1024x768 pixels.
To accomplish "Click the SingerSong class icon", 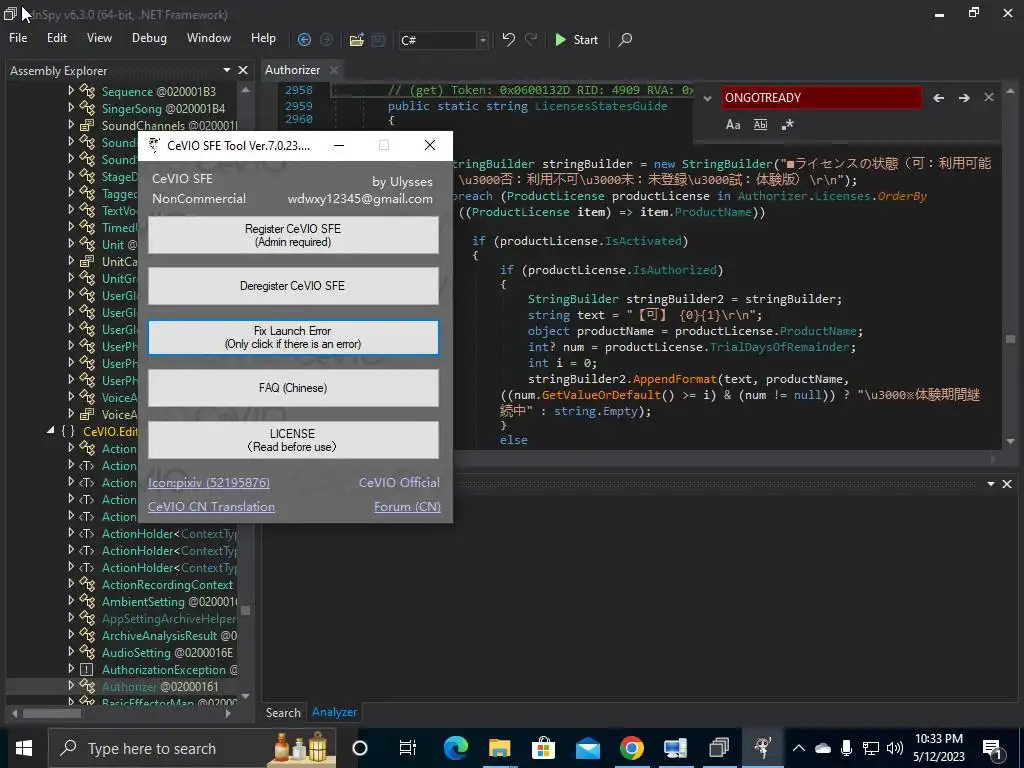I will tap(87, 108).
